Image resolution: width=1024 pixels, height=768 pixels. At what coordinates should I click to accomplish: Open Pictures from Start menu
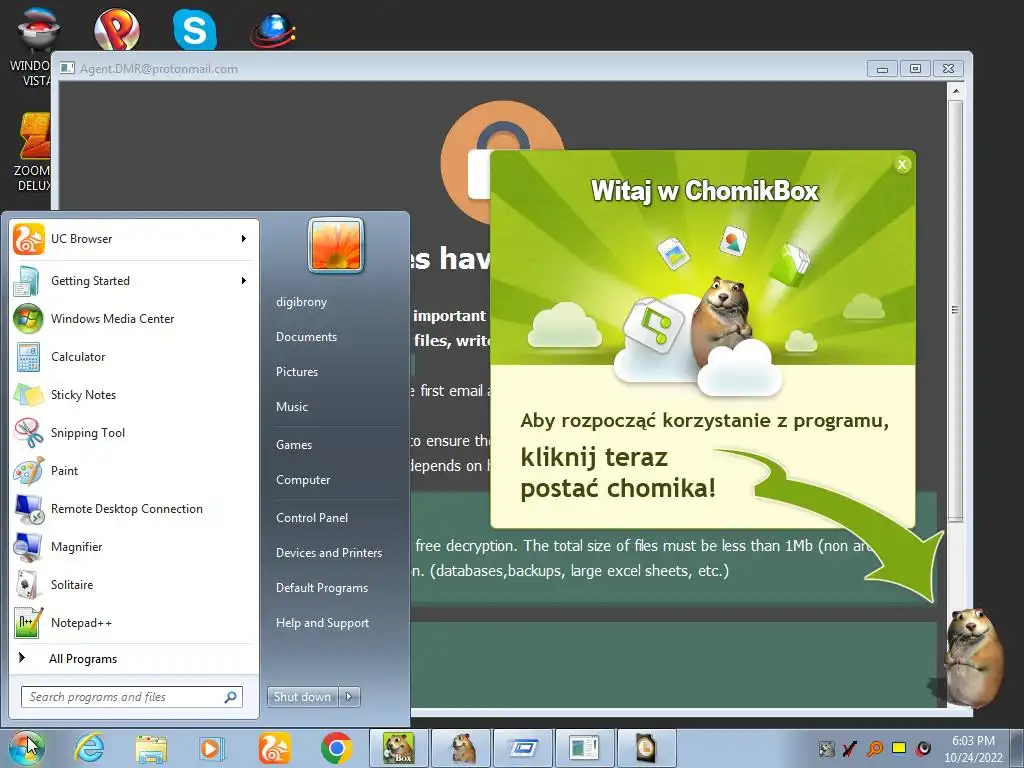pos(297,372)
